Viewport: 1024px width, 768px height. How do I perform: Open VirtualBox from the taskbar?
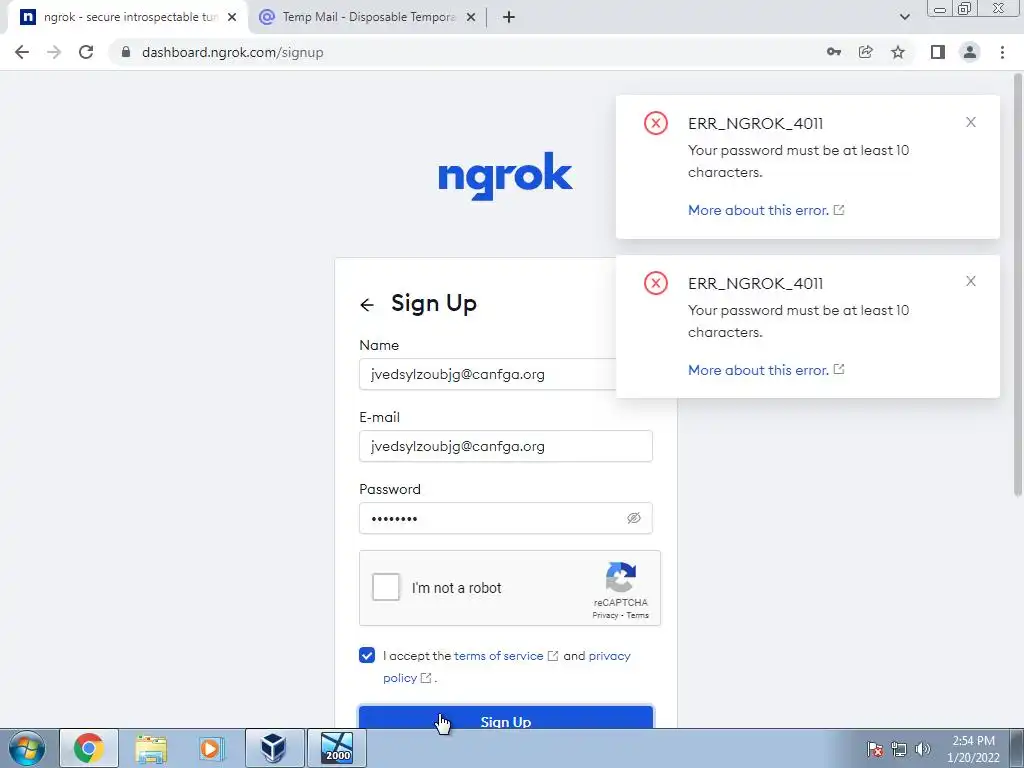274,748
